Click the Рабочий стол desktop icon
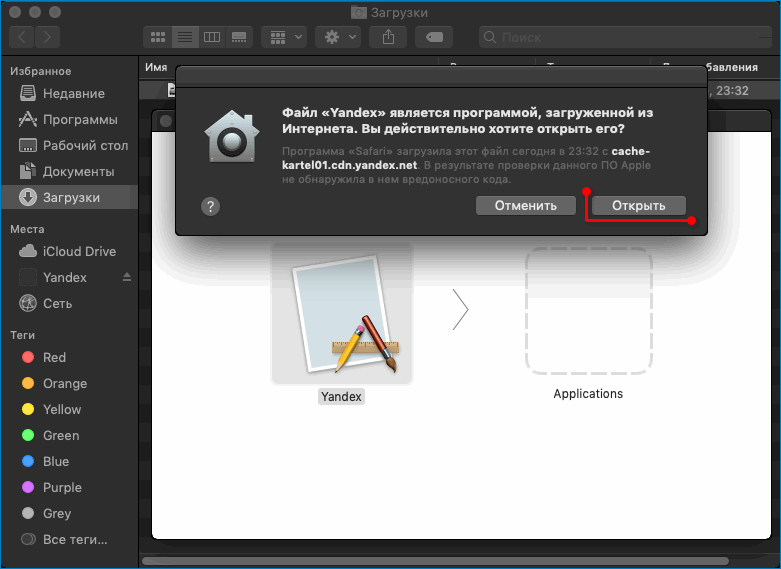Screen dimensions: 781x569 click(x=28, y=145)
